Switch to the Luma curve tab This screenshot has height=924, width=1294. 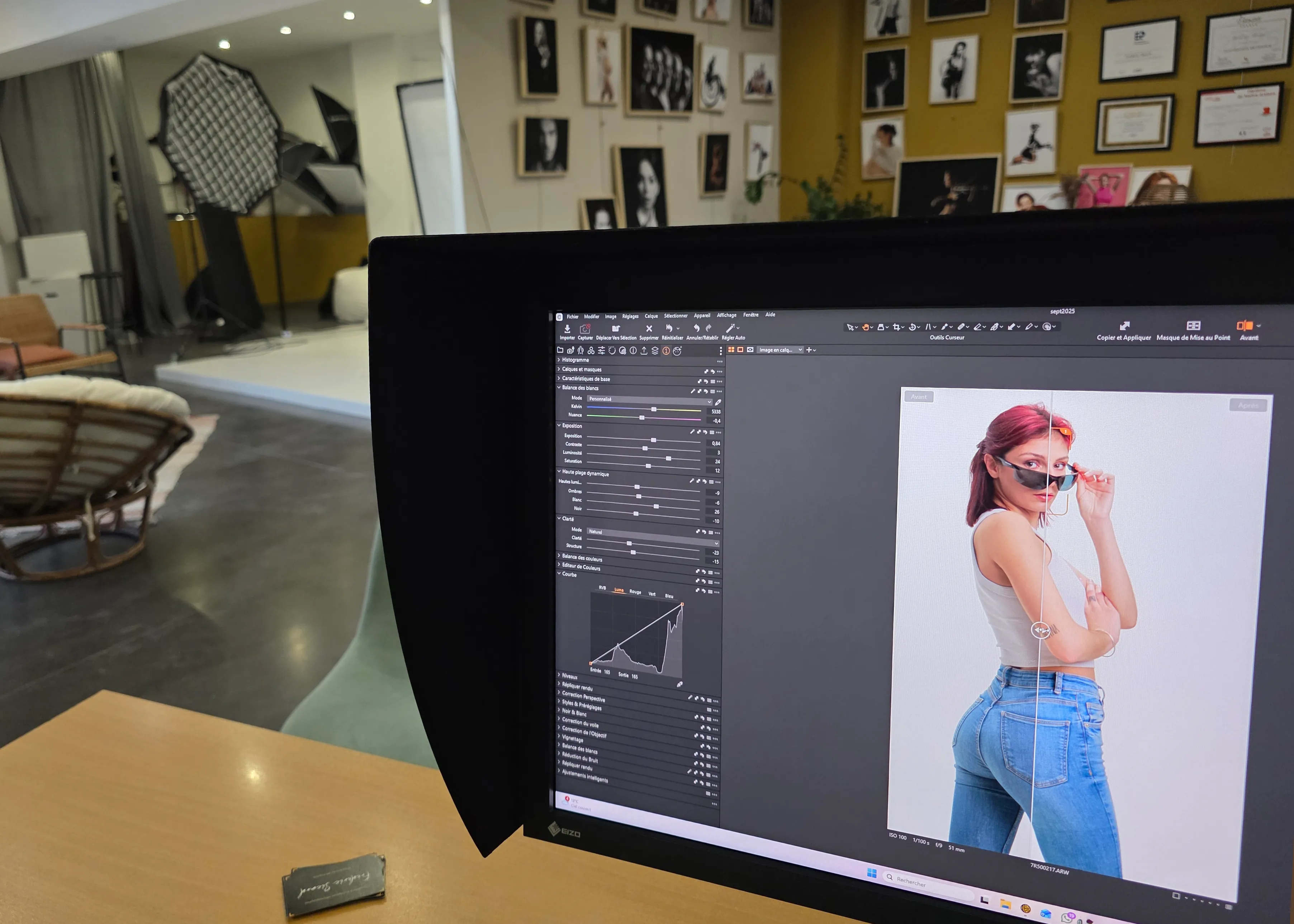[618, 590]
